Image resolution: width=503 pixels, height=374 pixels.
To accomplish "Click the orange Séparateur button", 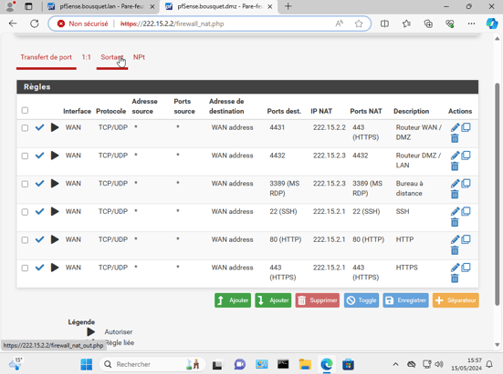I will (456, 300).
